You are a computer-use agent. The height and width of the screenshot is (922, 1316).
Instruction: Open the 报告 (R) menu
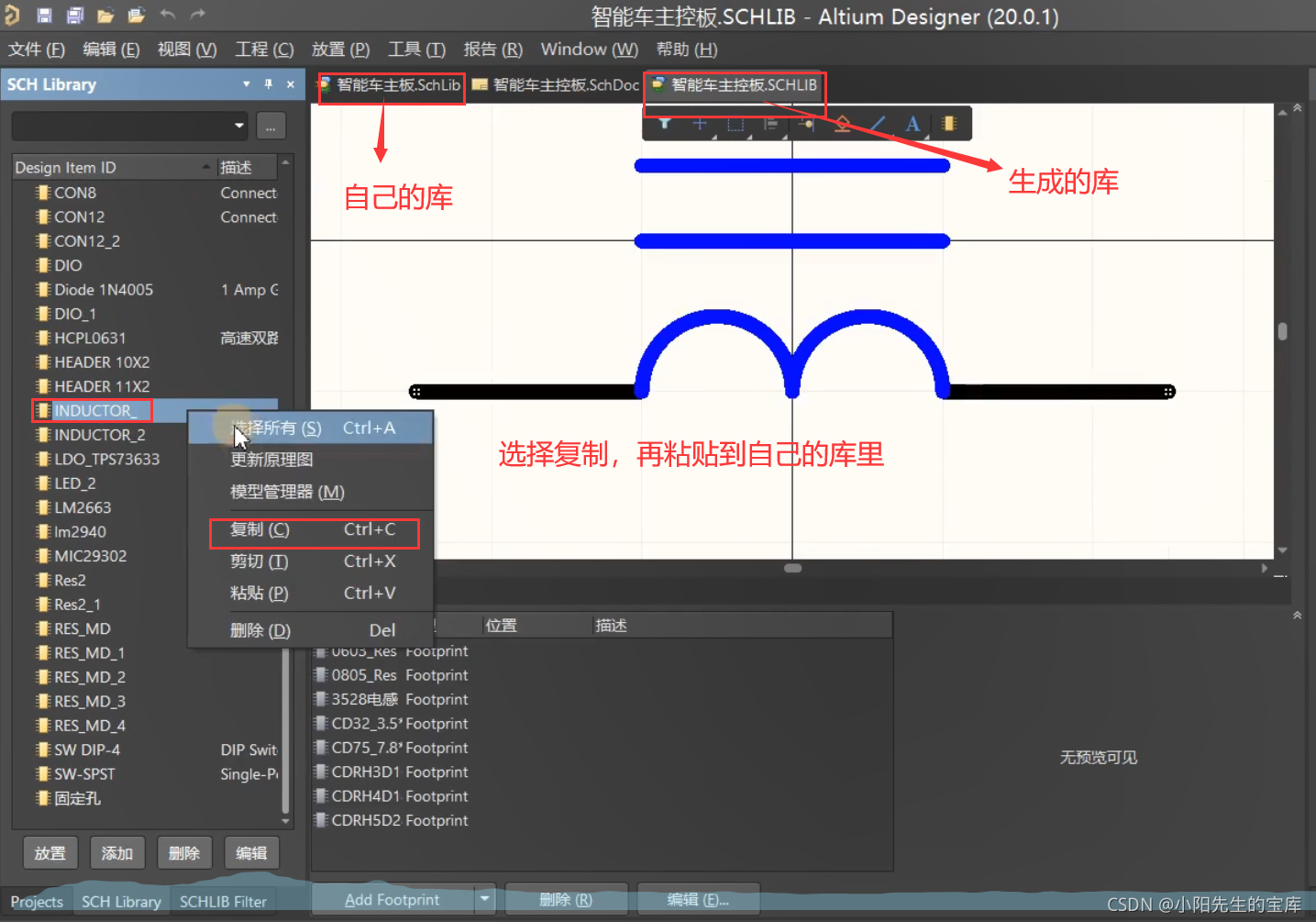click(492, 50)
